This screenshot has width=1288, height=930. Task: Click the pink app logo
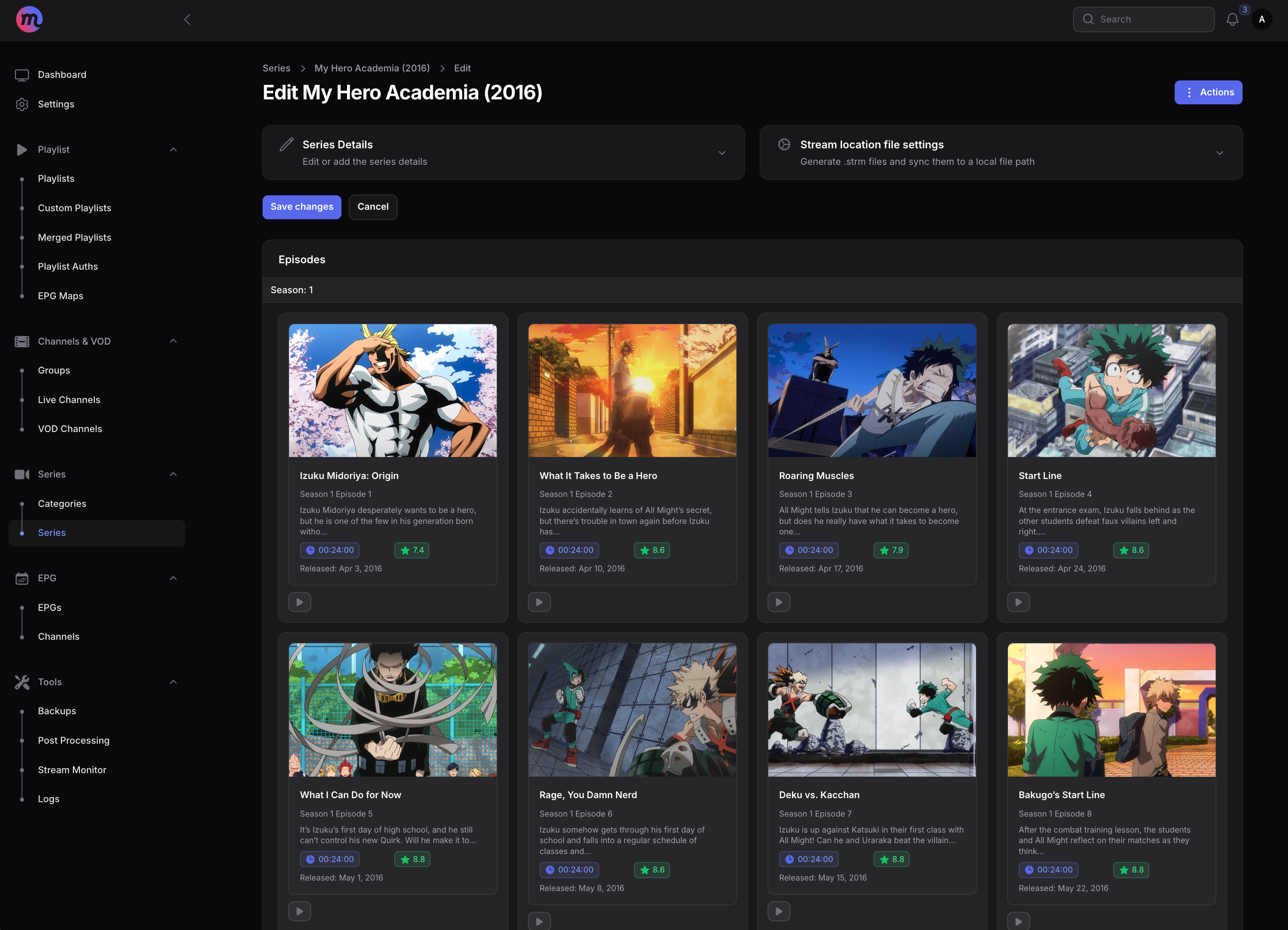point(29,19)
